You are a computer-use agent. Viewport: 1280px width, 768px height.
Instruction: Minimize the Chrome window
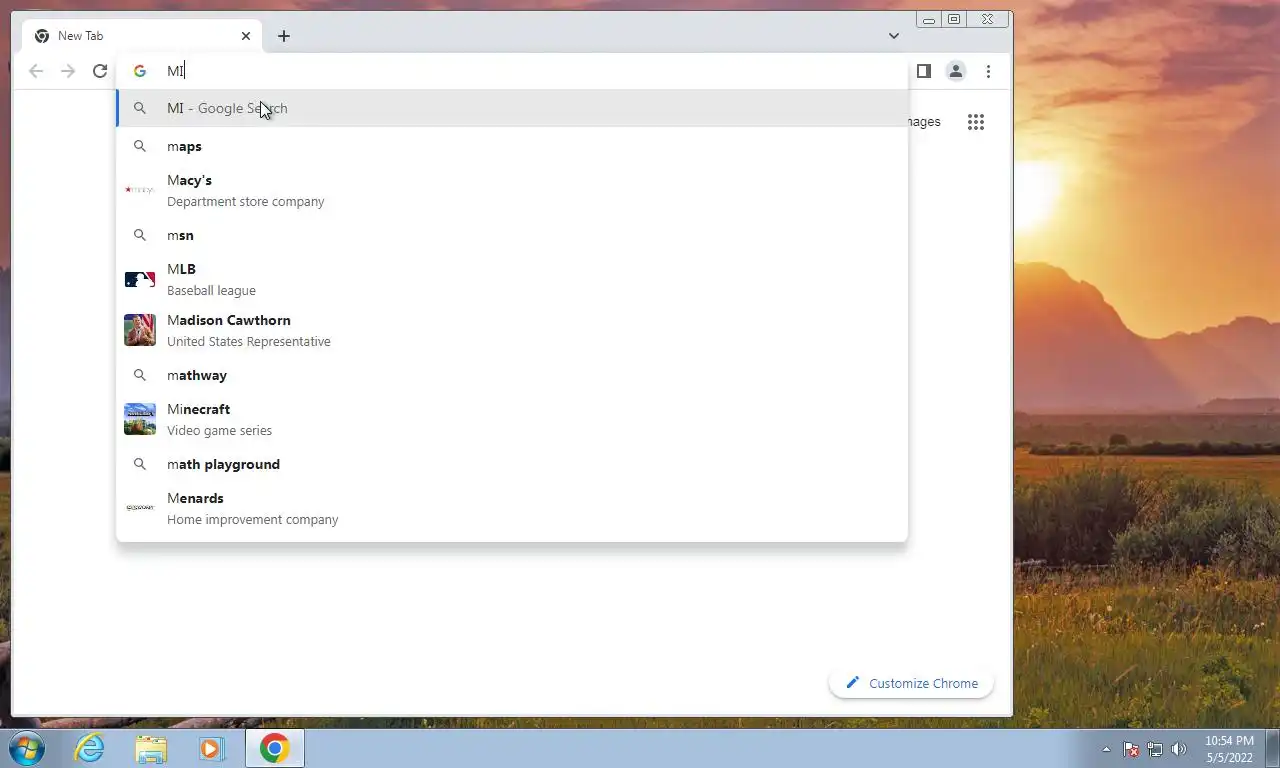tap(929, 19)
